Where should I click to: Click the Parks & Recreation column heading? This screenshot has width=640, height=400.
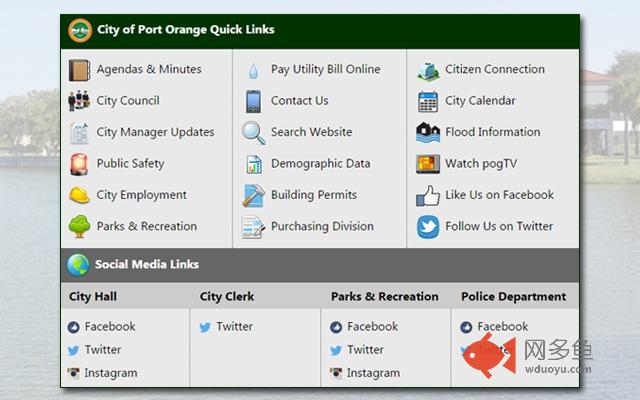point(384,297)
